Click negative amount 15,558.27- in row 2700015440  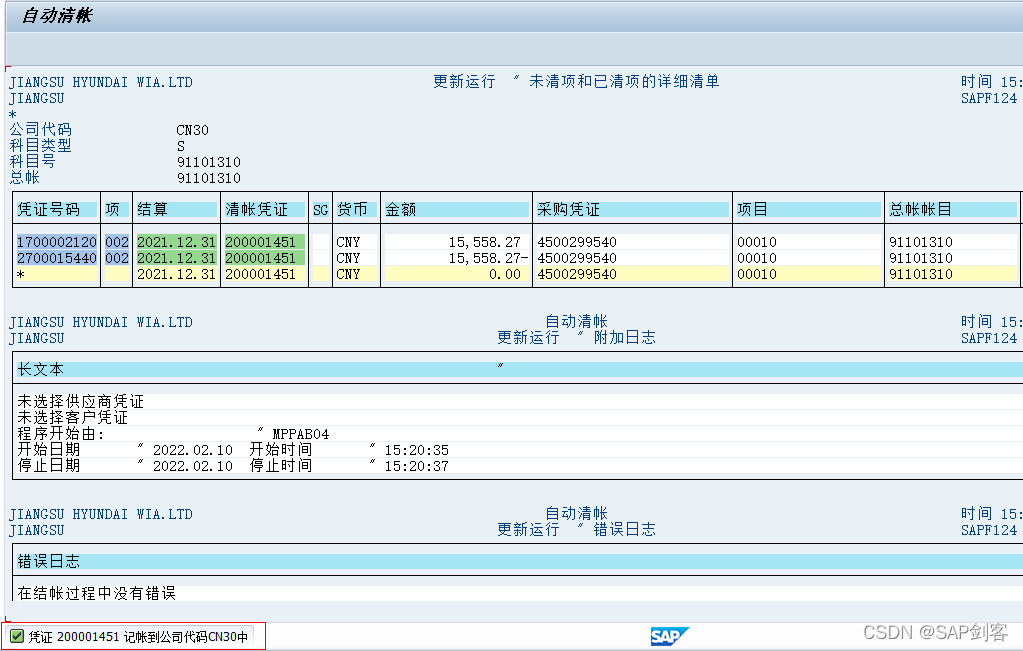[x=488, y=258]
